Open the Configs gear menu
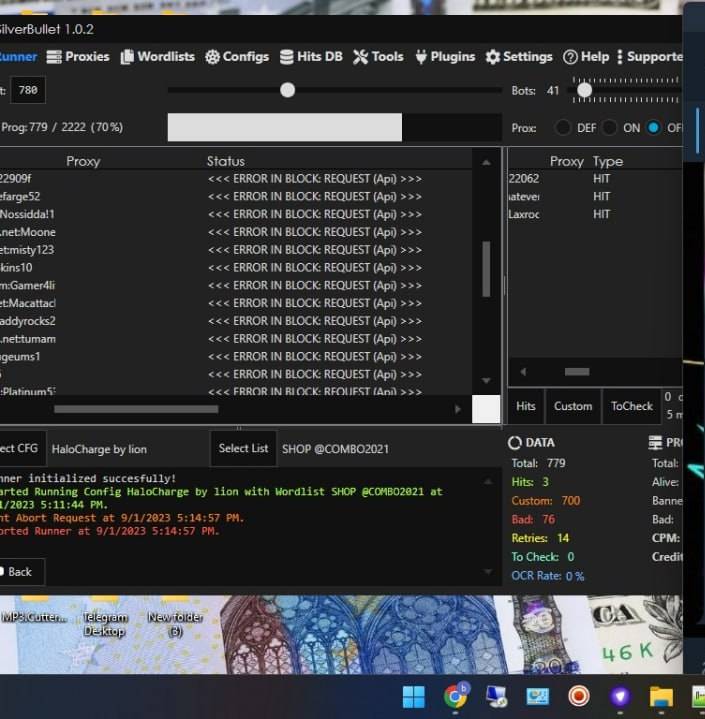 [237, 57]
